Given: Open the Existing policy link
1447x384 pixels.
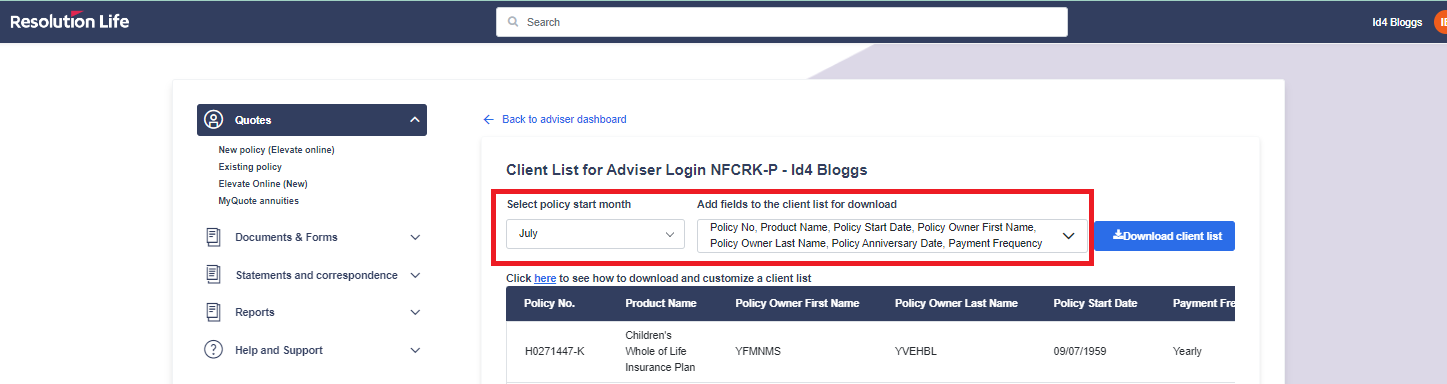Looking at the screenshot, I should click(x=250, y=167).
